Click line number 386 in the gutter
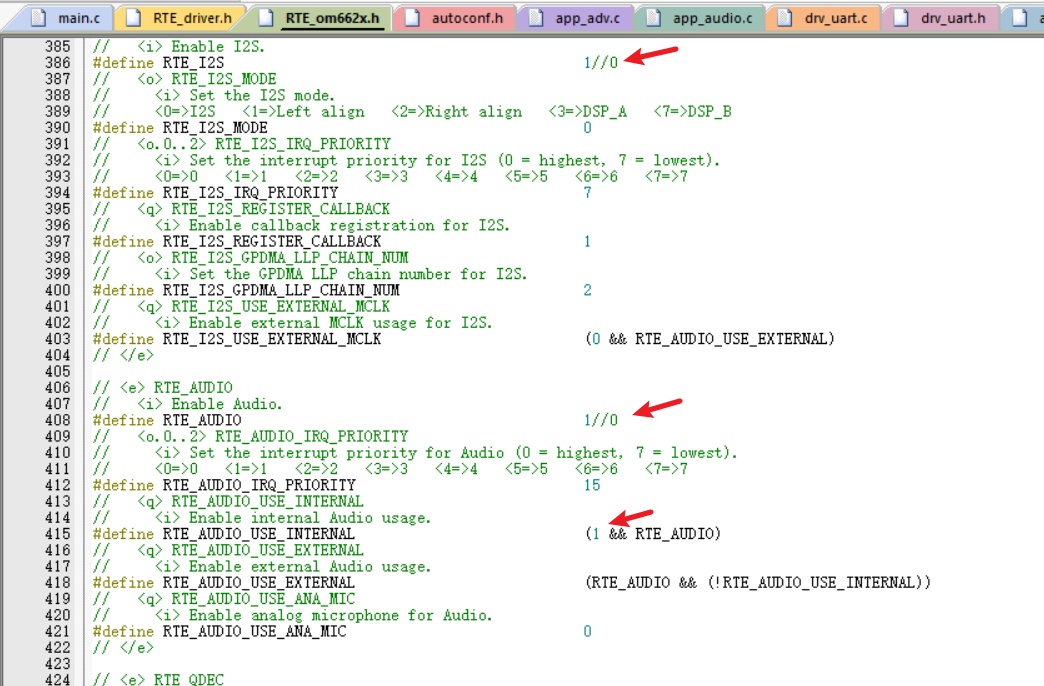The height and width of the screenshot is (686, 1044). click(58, 63)
